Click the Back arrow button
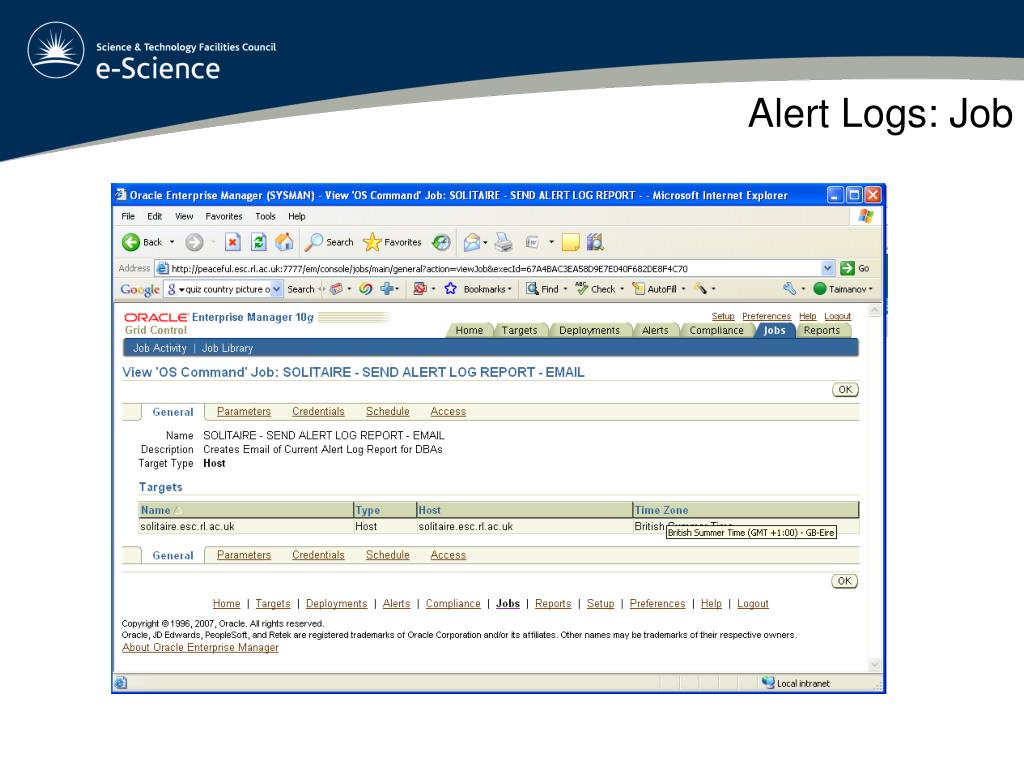Viewport: 1024px width, 768px height. coord(131,242)
